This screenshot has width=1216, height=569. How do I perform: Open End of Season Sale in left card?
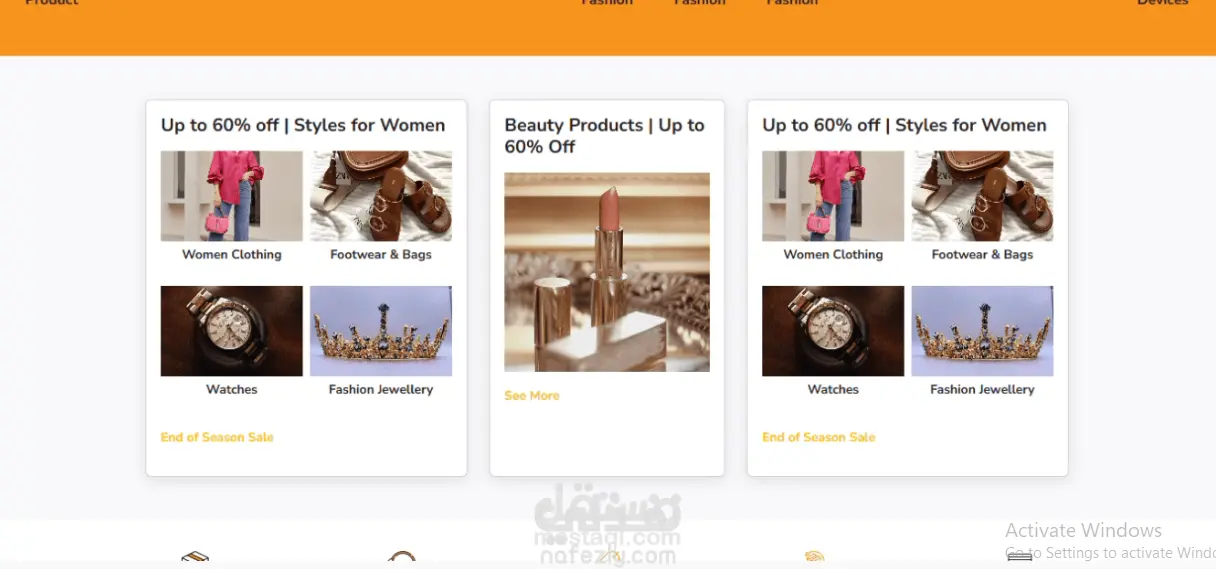point(217,437)
